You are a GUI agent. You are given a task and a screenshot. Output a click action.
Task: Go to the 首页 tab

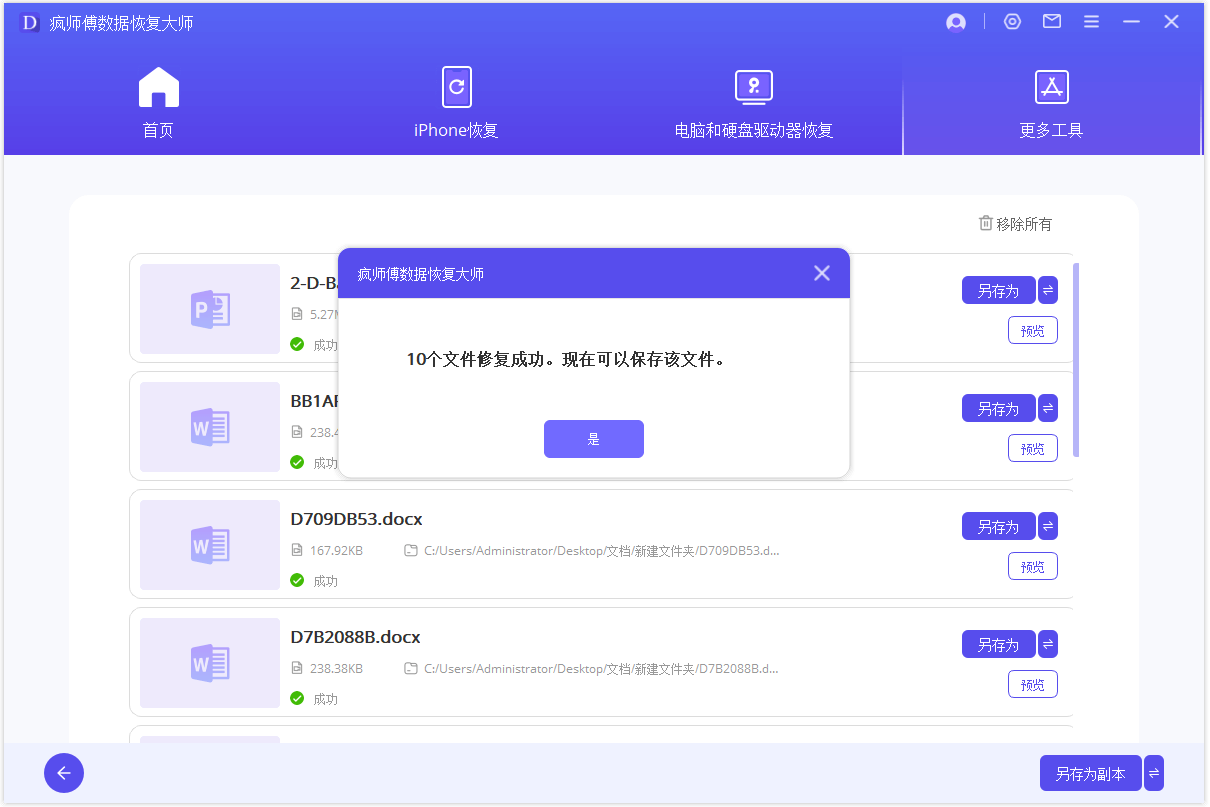point(158,103)
